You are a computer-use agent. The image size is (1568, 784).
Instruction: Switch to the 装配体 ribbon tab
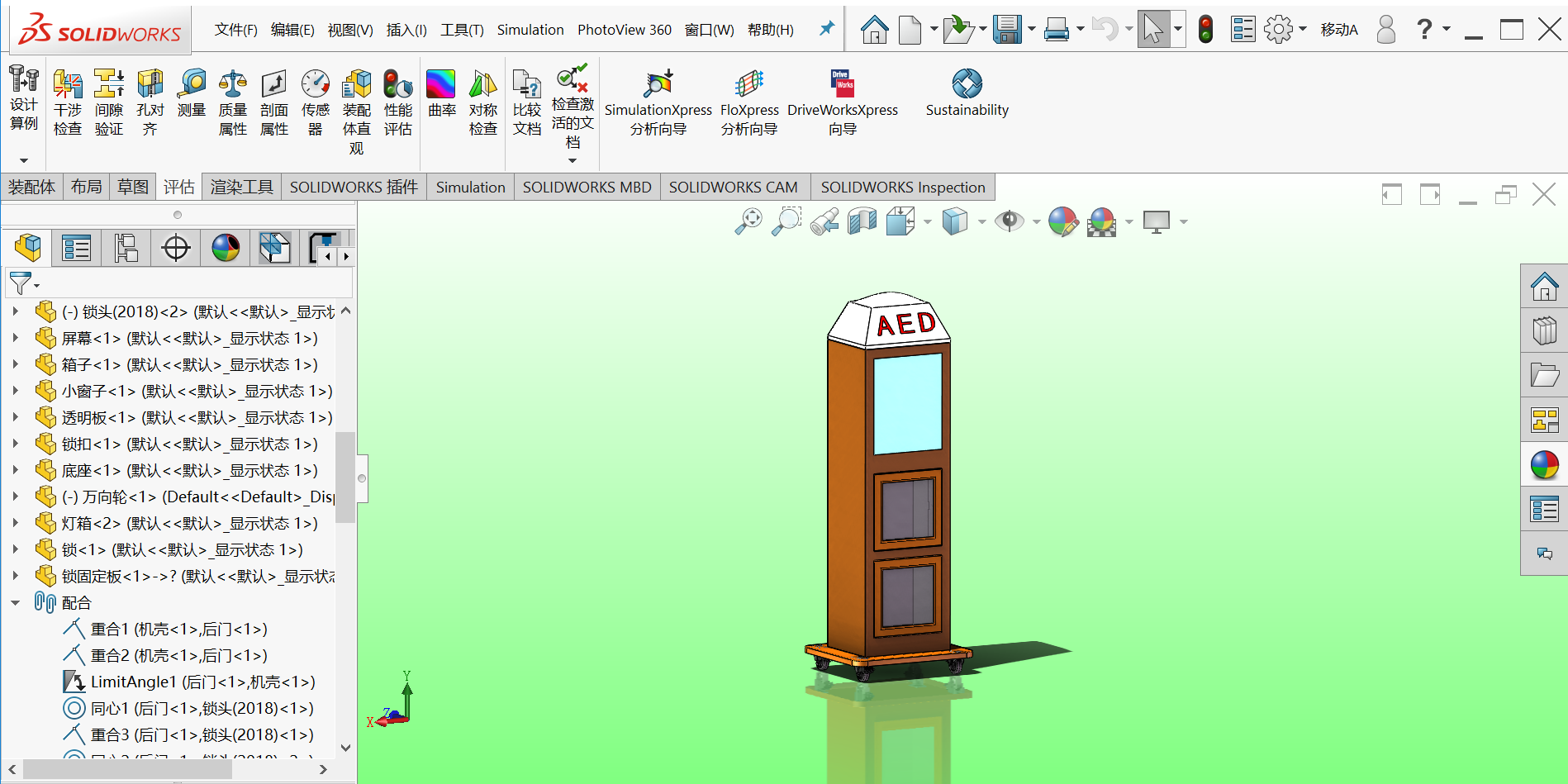point(31,188)
